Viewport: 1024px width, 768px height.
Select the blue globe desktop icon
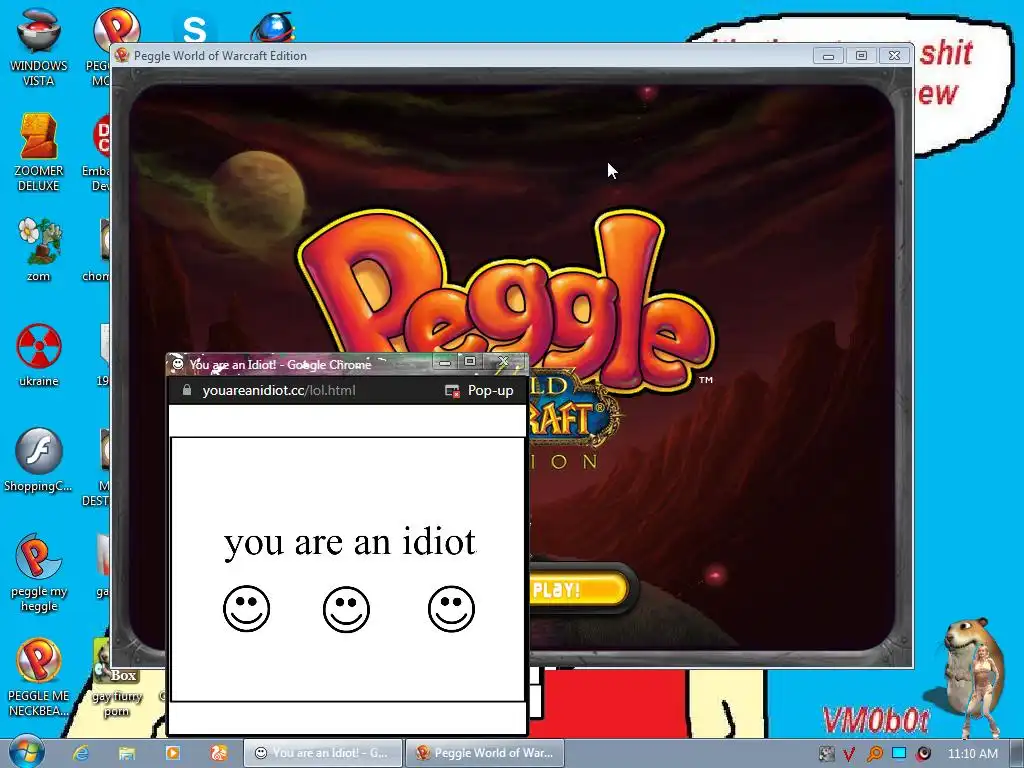(273, 29)
